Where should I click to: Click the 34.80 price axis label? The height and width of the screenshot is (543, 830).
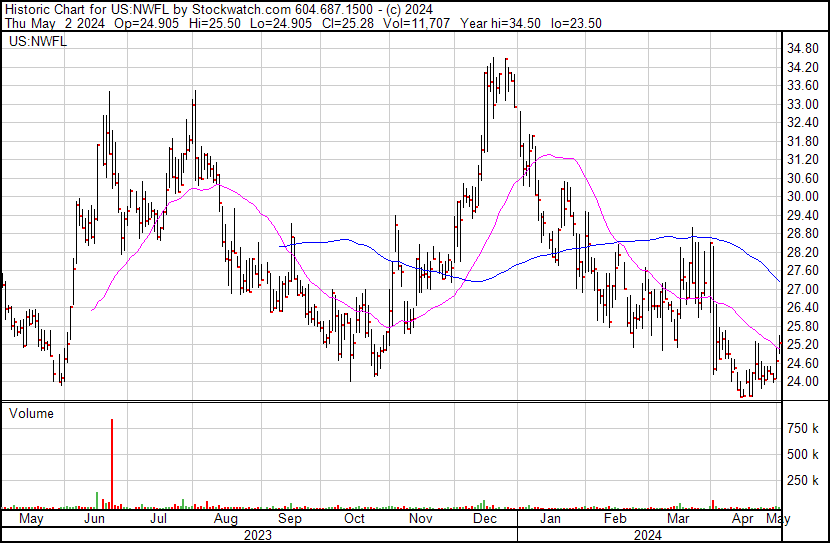tap(805, 49)
